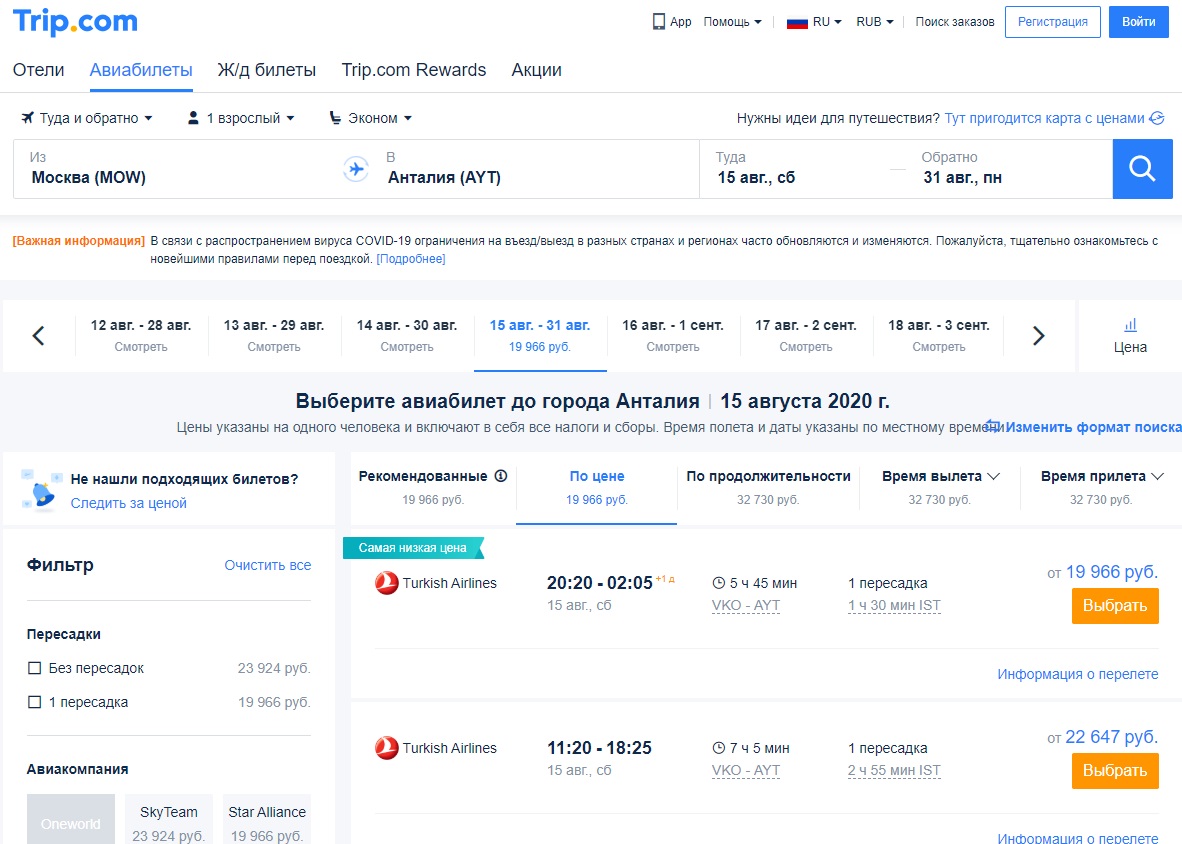This screenshot has width=1182, height=844.
Task: Click the price map globe icon
Action: pos(1157,118)
